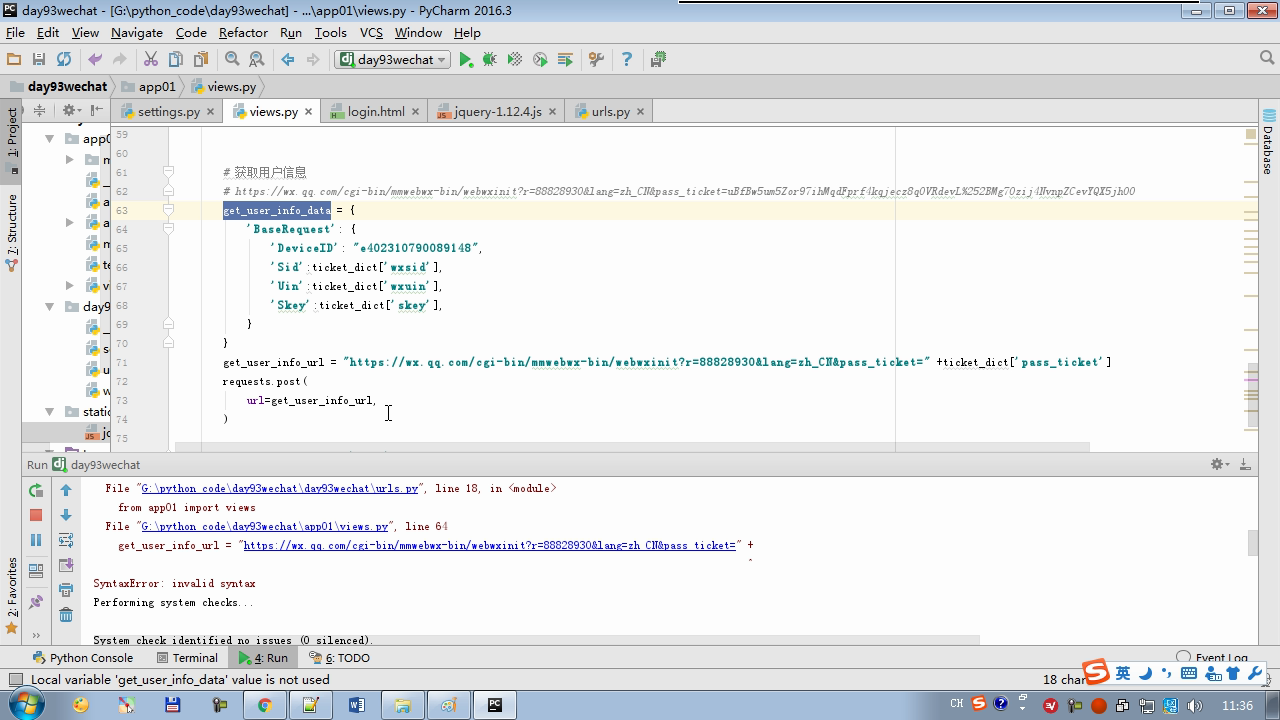Clear the Run console with trash icon
Image resolution: width=1280 pixels, height=720 pixels.
click(x=66, y=614)
